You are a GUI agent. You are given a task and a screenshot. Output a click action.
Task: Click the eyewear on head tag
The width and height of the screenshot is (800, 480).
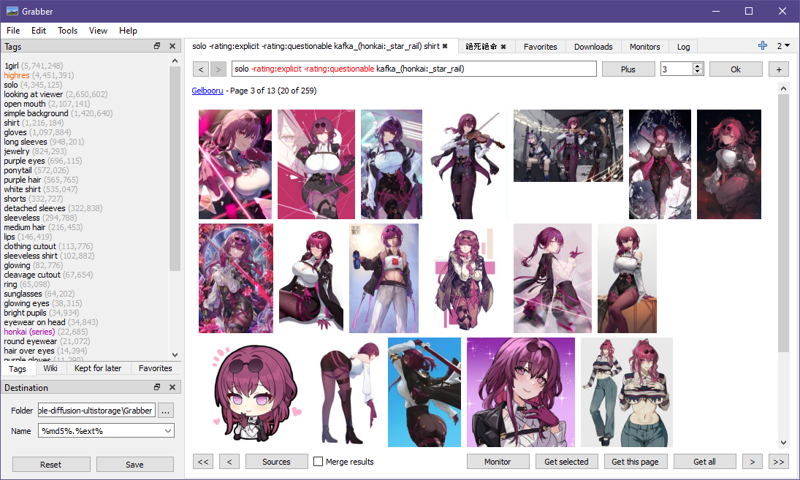(35, 322)
